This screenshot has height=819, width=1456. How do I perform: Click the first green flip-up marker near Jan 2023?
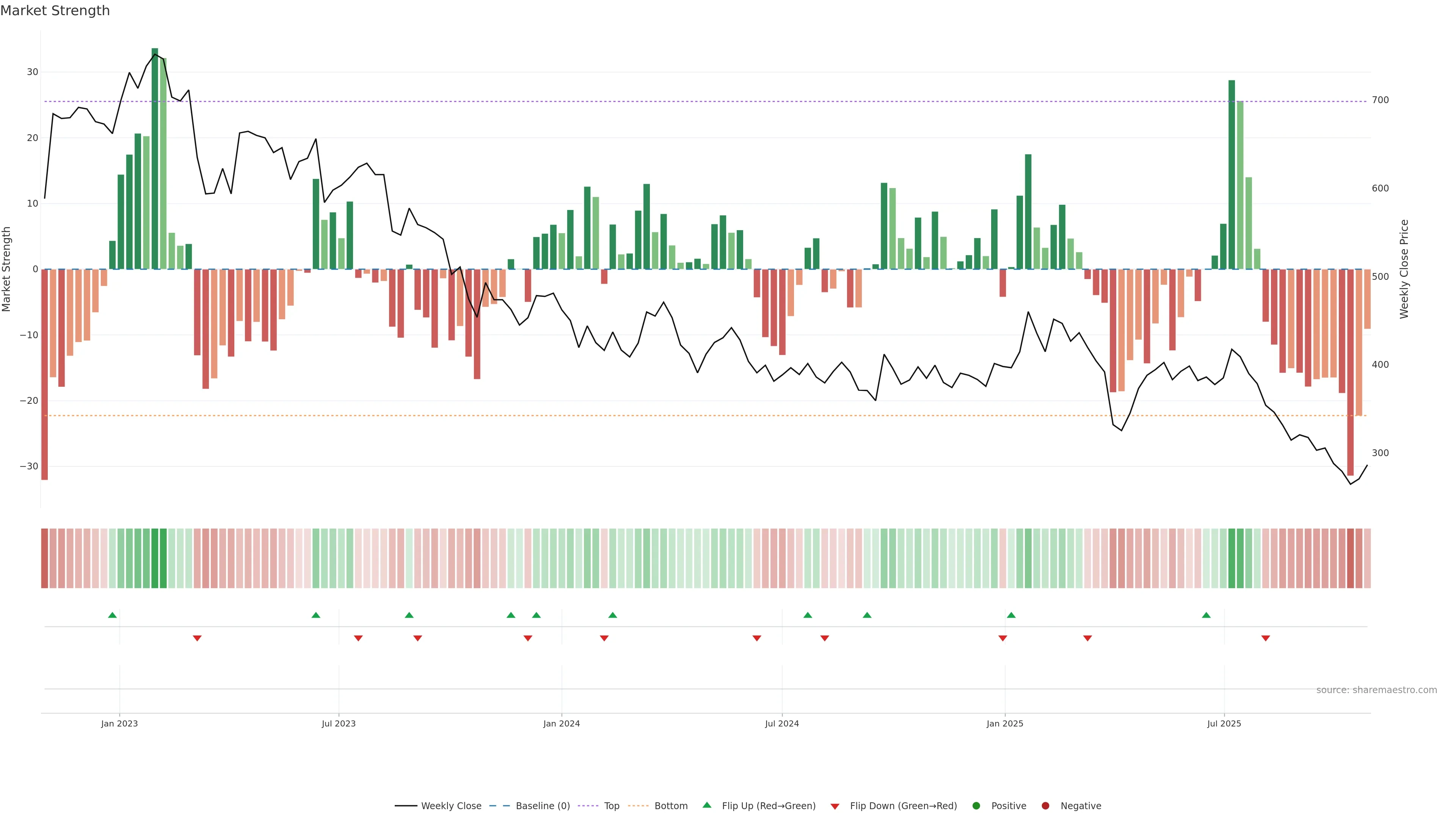(113, 615)
